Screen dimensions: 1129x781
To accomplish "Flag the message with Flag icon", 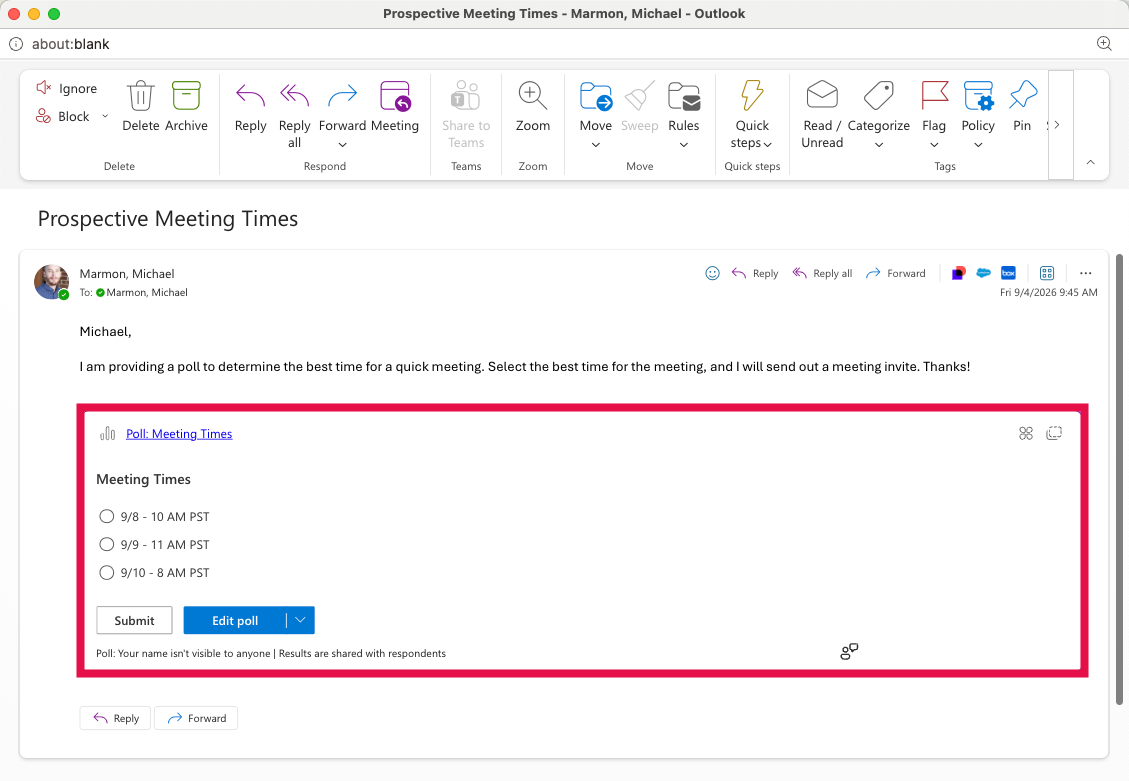I will click(934, 95).
